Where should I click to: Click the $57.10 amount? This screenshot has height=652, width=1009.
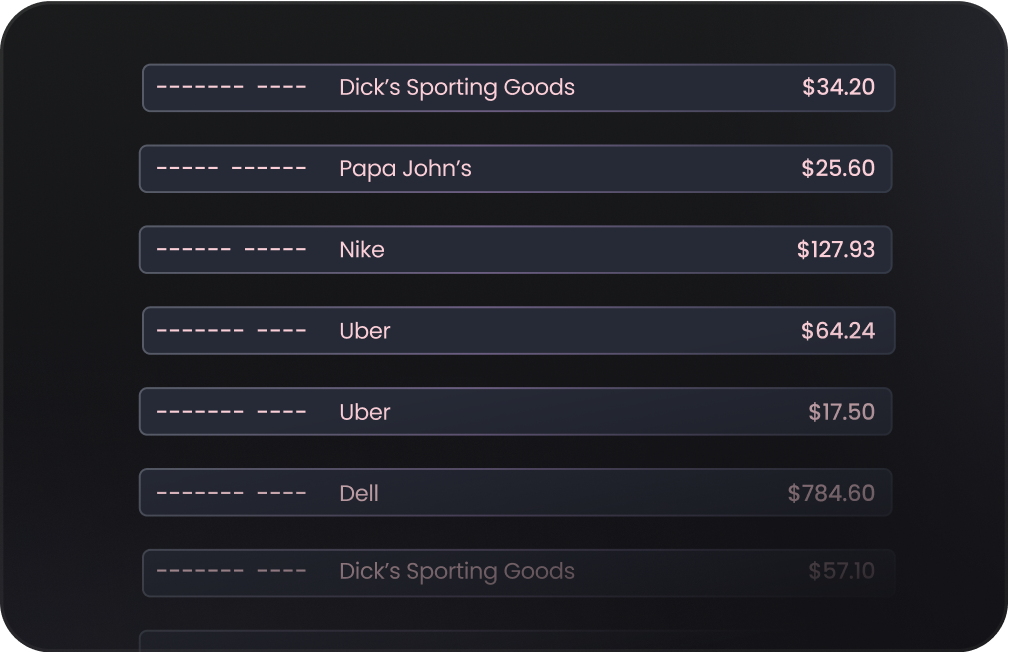pos(841,571)
